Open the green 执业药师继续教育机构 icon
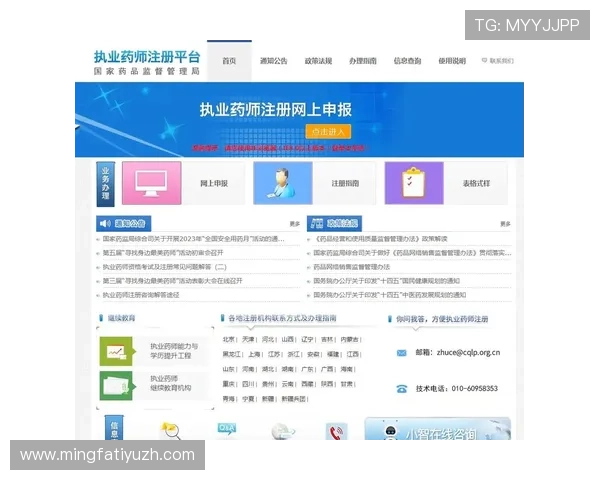Viewport: 600px width, 480px height. [117, 386]
